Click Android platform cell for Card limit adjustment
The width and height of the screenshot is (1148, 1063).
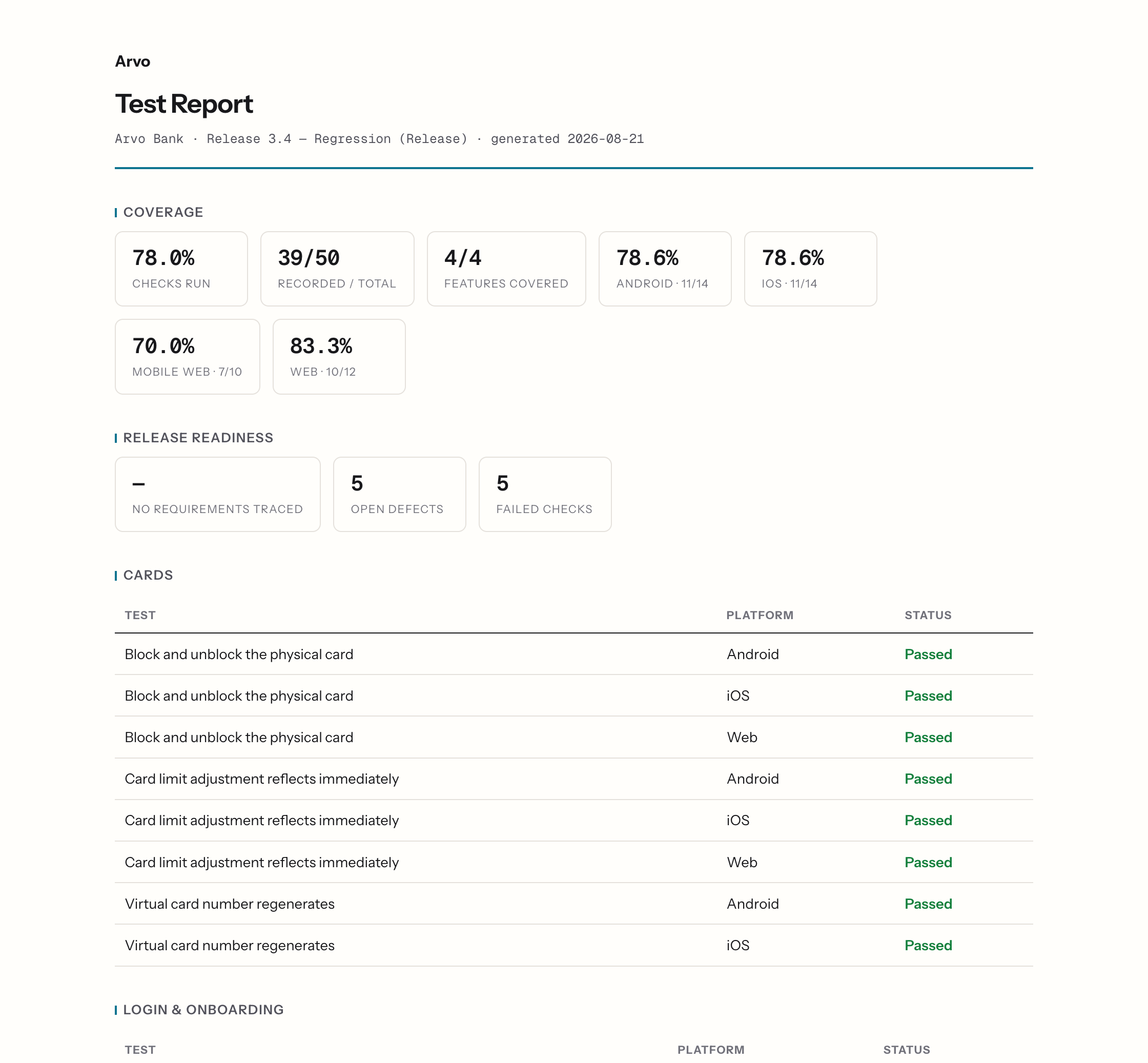click(752, 779)
